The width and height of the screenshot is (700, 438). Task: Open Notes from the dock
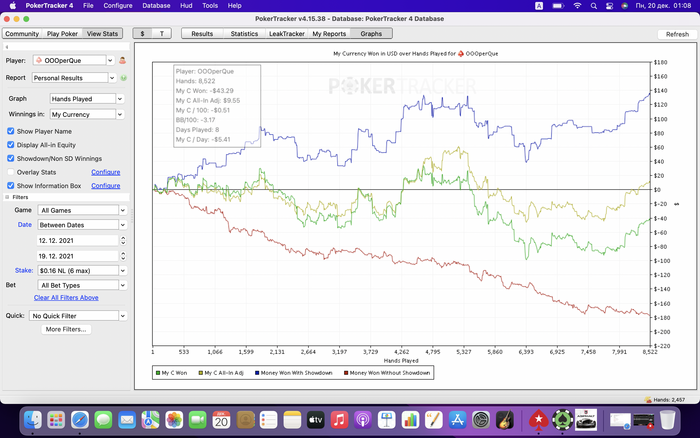292,420
